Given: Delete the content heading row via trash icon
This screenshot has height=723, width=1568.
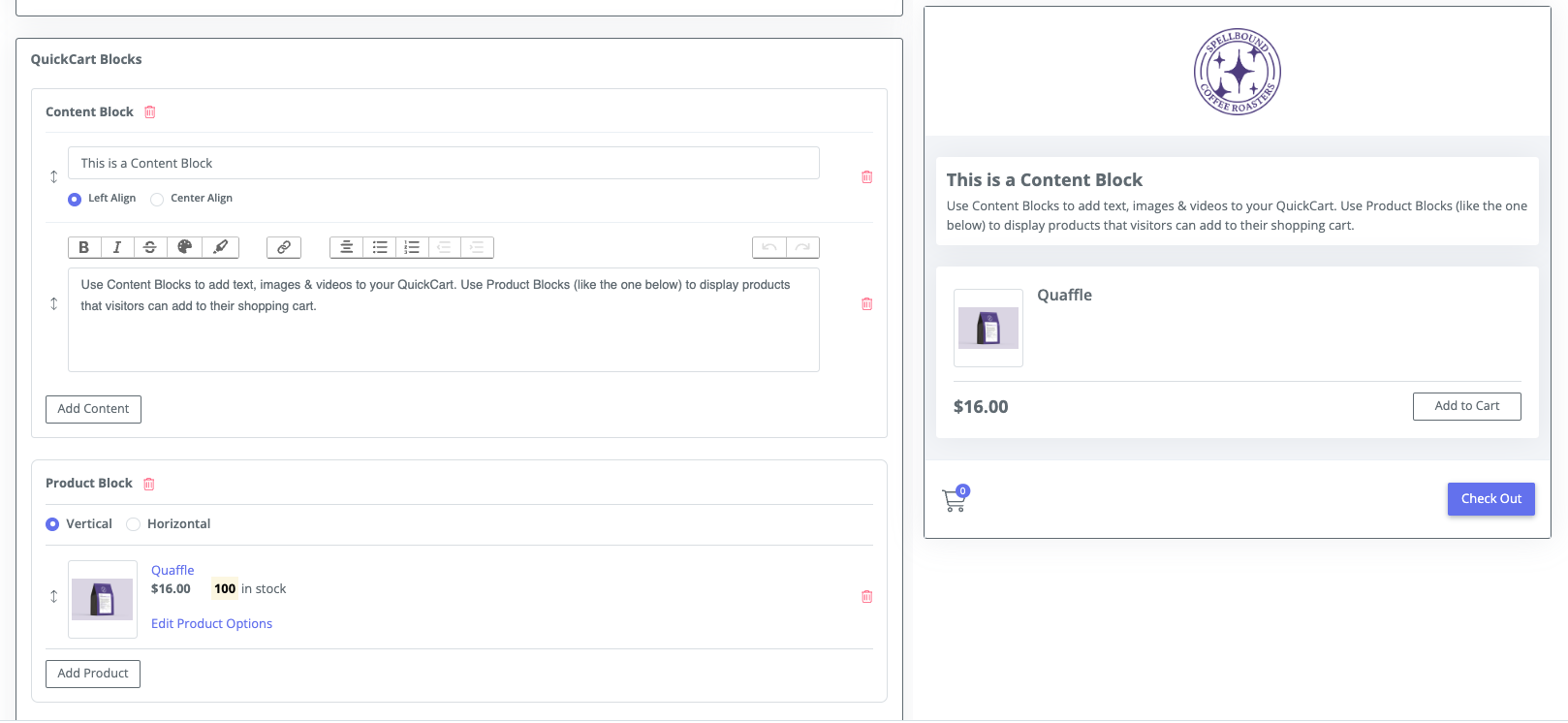Looking at the screenshot, I should (x=867, y=176).
